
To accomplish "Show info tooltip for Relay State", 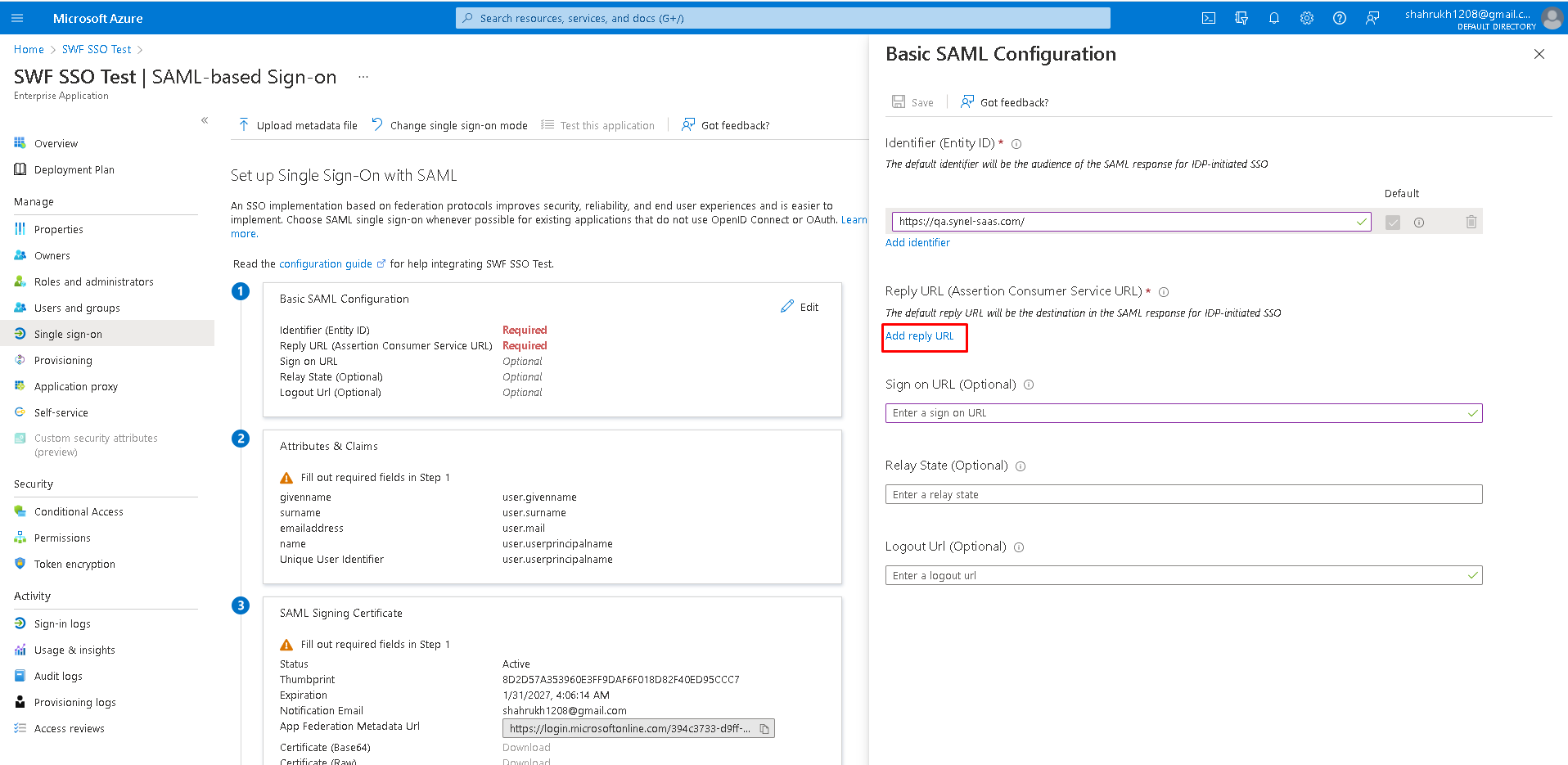I will point(1021,466).
